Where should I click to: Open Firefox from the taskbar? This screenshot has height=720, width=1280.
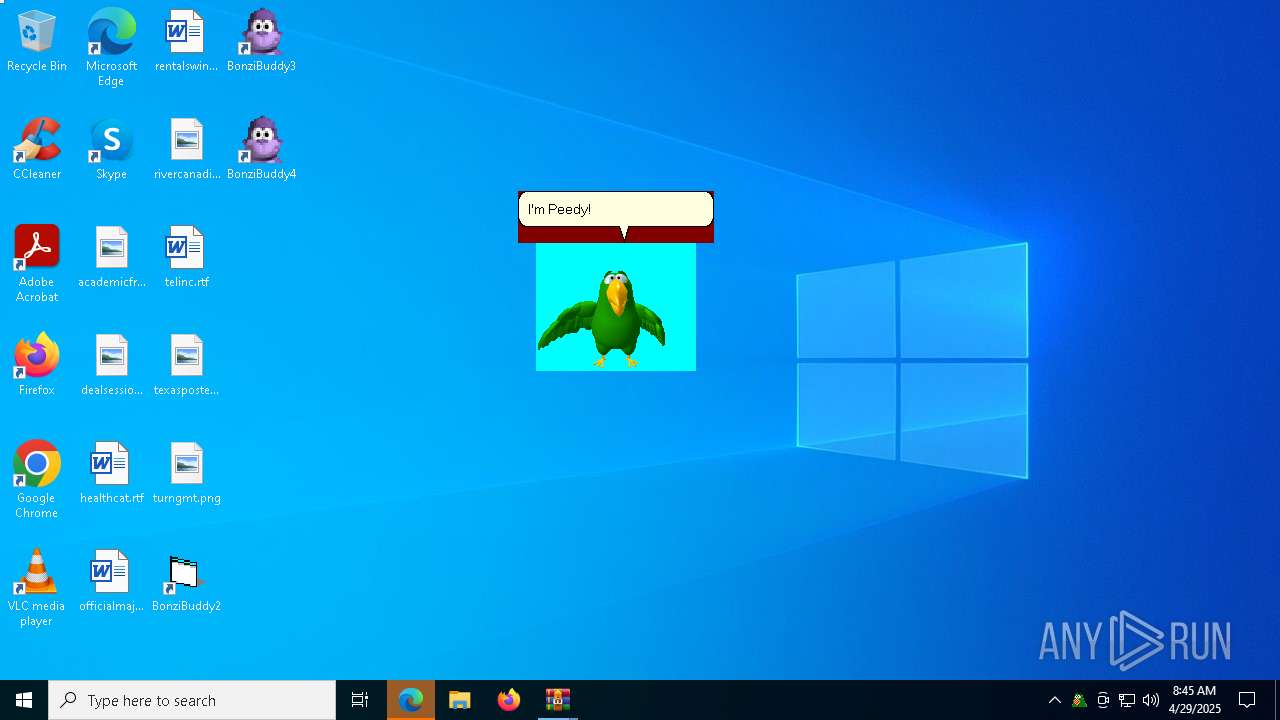coord(509,700)
